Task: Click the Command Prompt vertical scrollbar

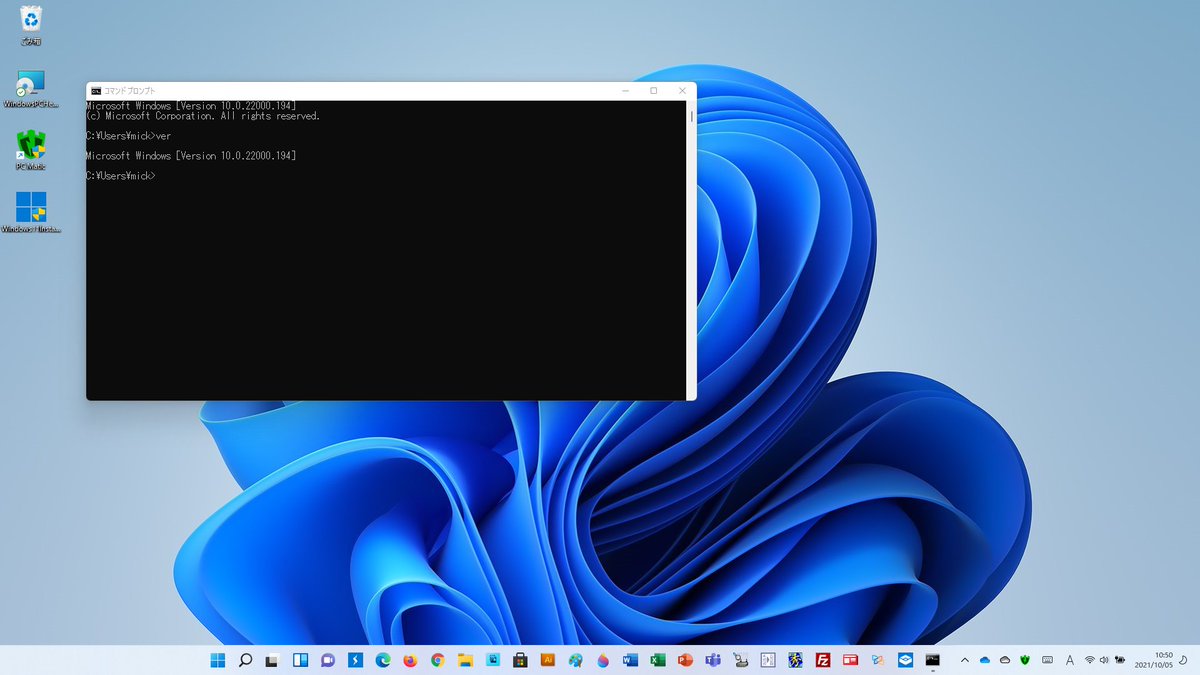Action: click(x=691, y=249)
